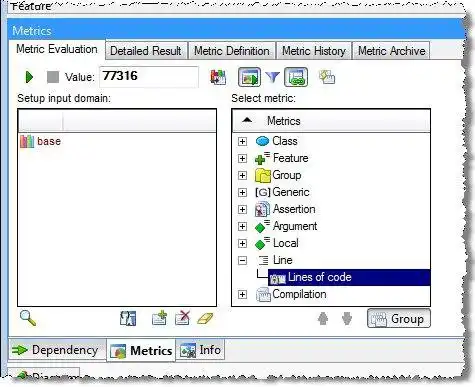
Task: Click the copy documents toolbar icon
Action: click(x=327, y=77)
